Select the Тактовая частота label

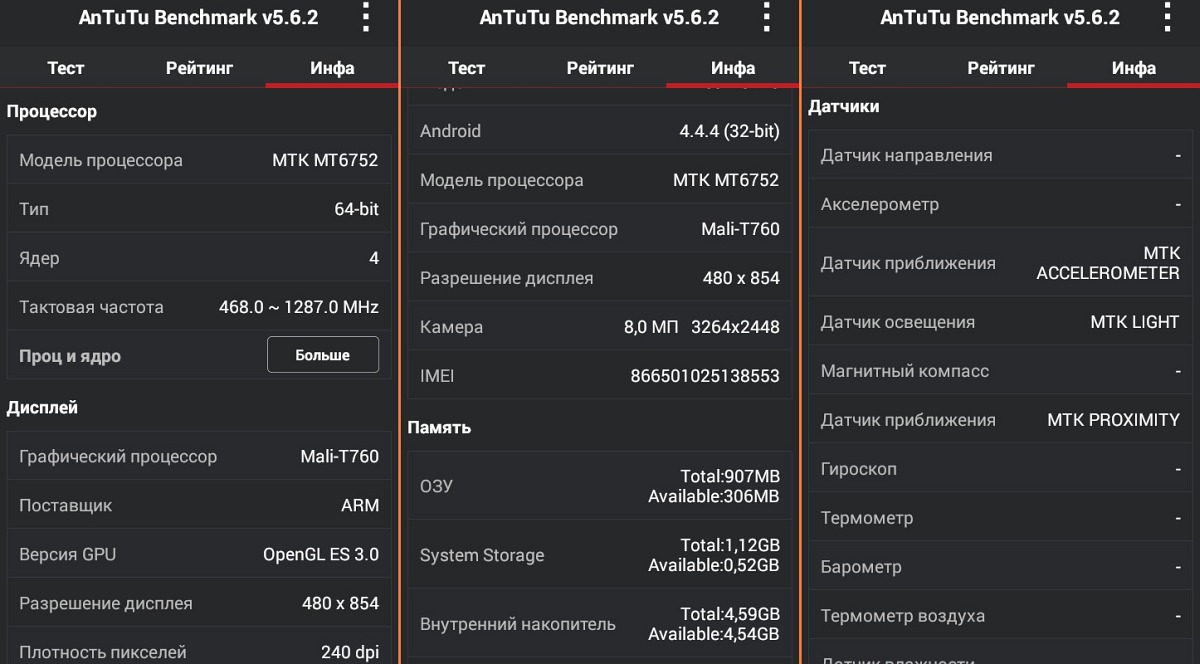point(91,307)
